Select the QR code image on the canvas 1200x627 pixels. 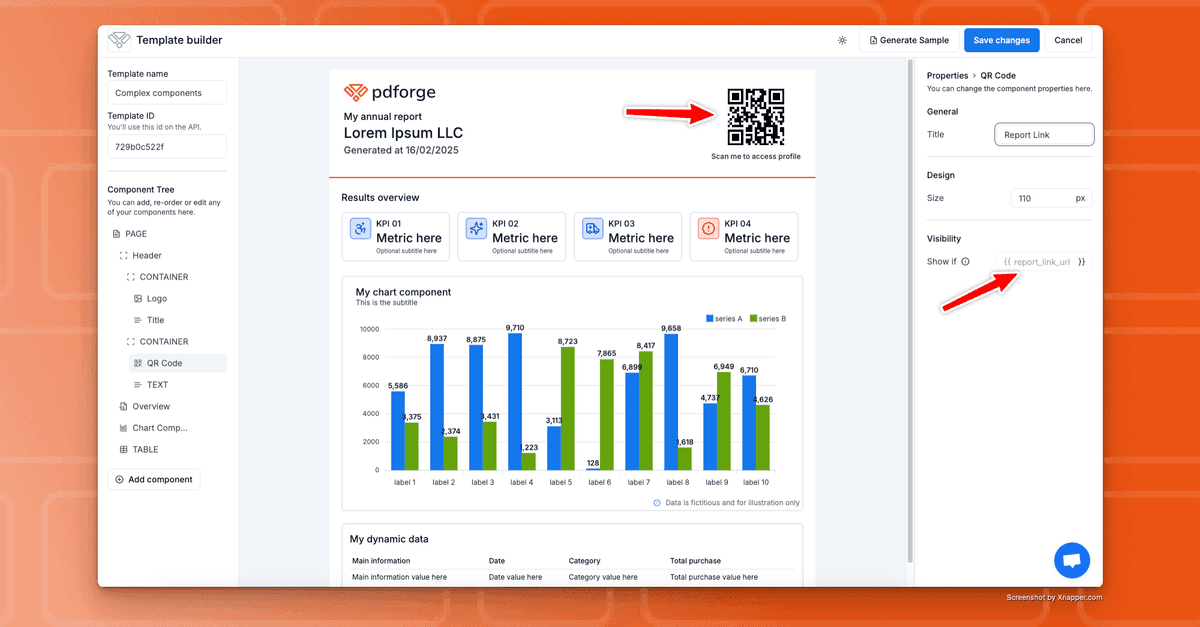click(x=755, y=117)
